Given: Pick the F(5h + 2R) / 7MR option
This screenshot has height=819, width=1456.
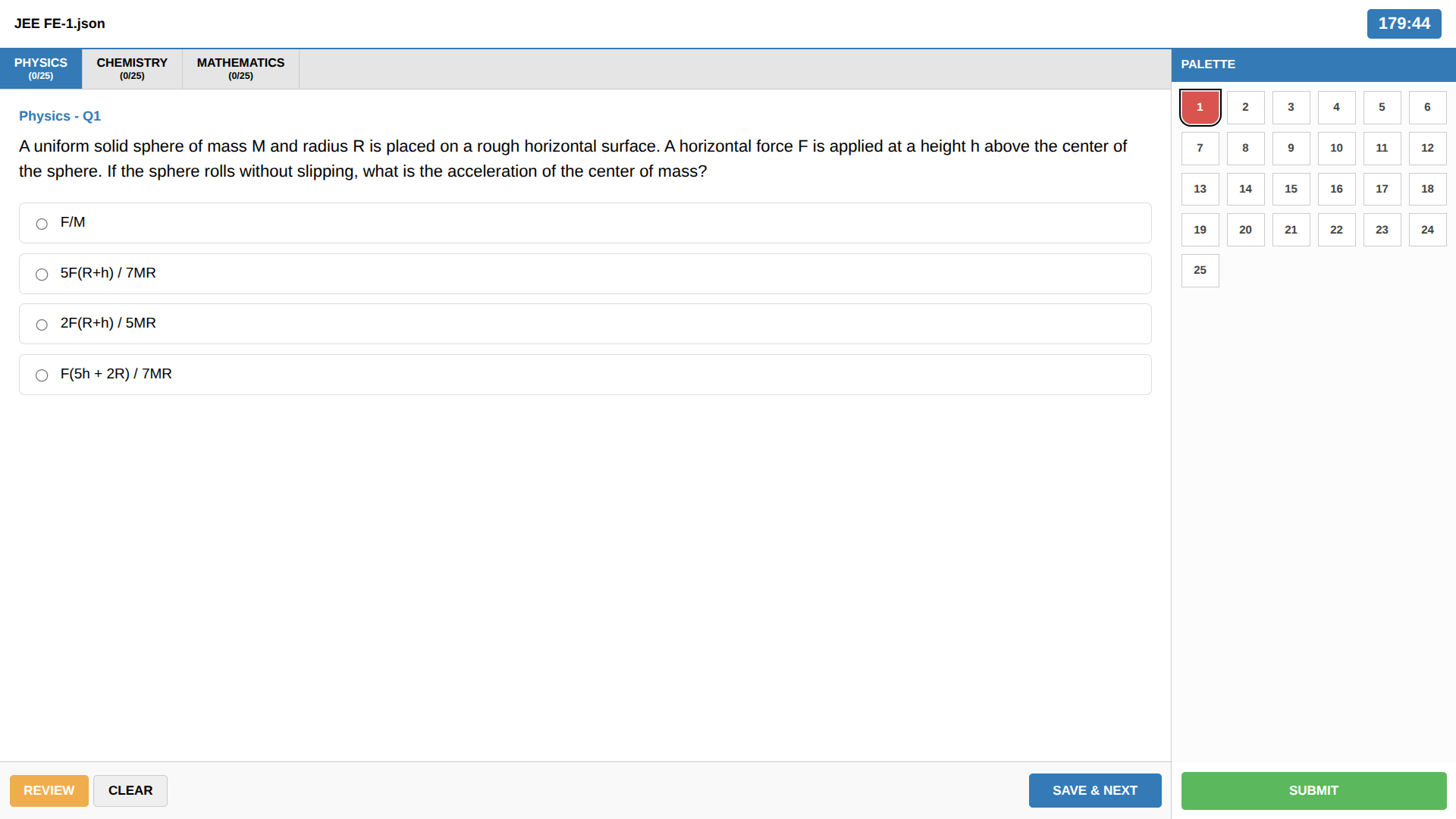Looking at the screenshot, I should pyautogui.click(x=42, y=375).
